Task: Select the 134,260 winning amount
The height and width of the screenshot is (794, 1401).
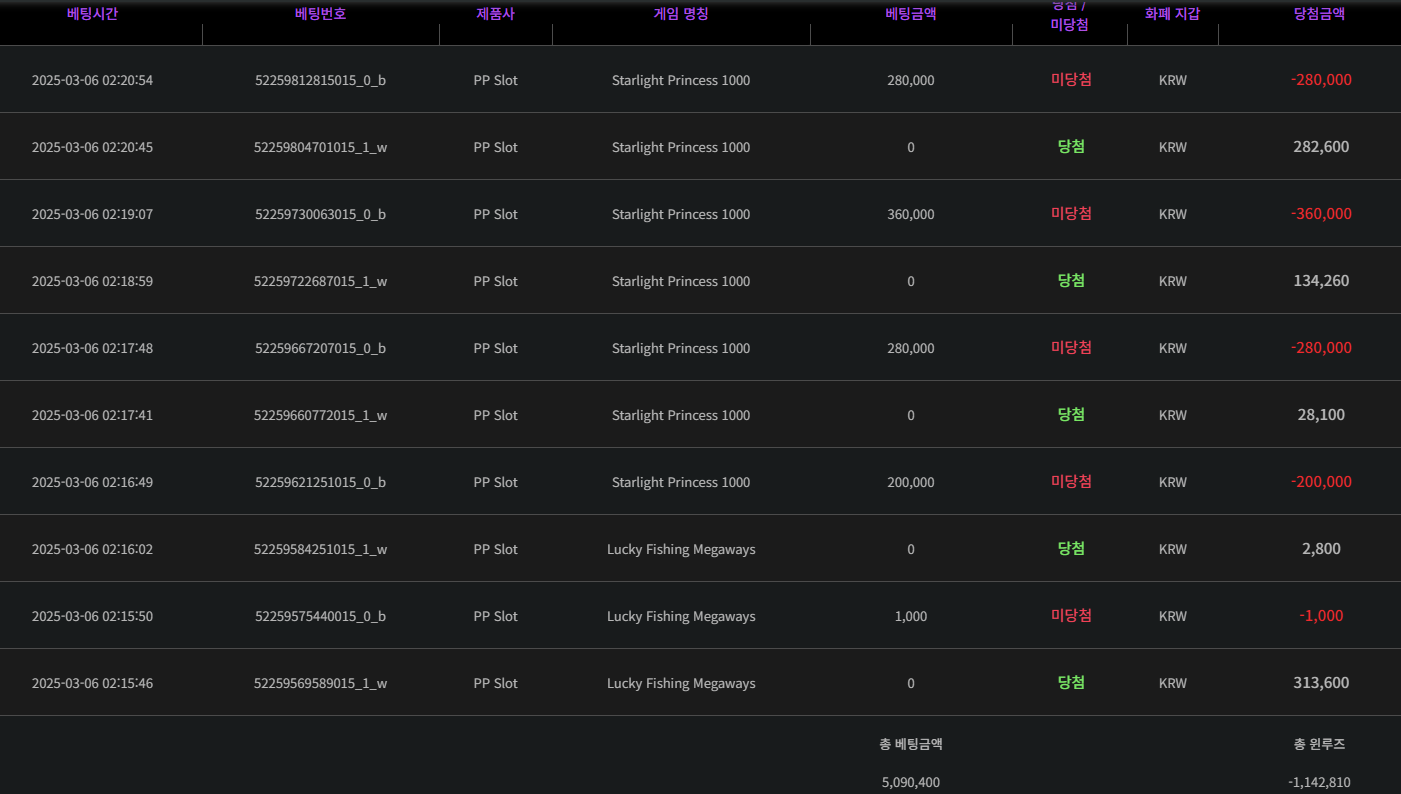Action: coord(1320,281)
